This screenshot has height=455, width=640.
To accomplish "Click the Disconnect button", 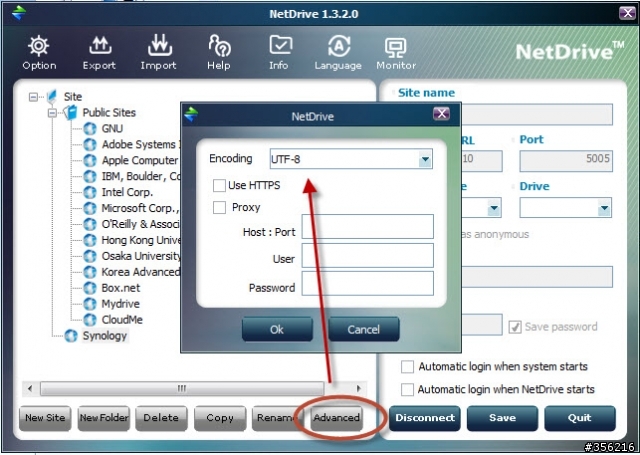I will [x=424, y=418].
